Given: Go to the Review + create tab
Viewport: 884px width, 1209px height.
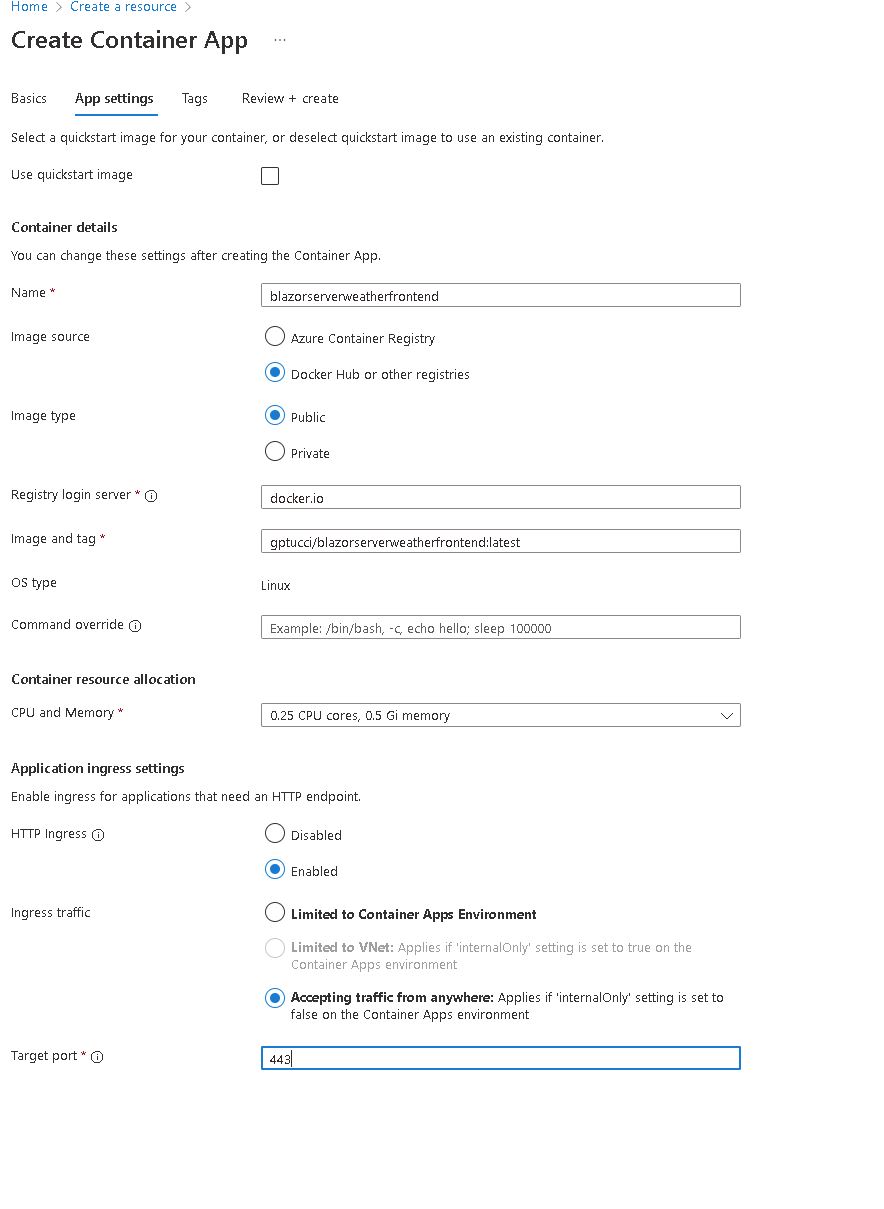Looking at the screenshot, I should tap(290, 98).
